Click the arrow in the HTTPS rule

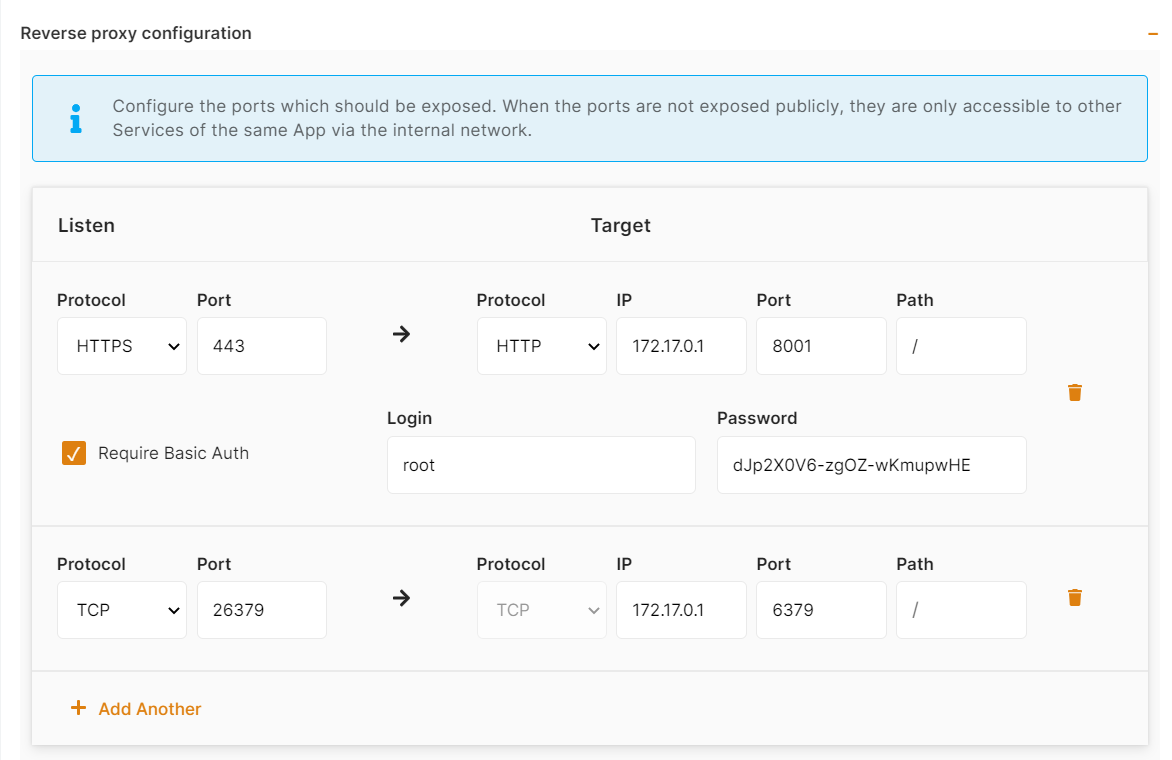click(x=401, y=334)
